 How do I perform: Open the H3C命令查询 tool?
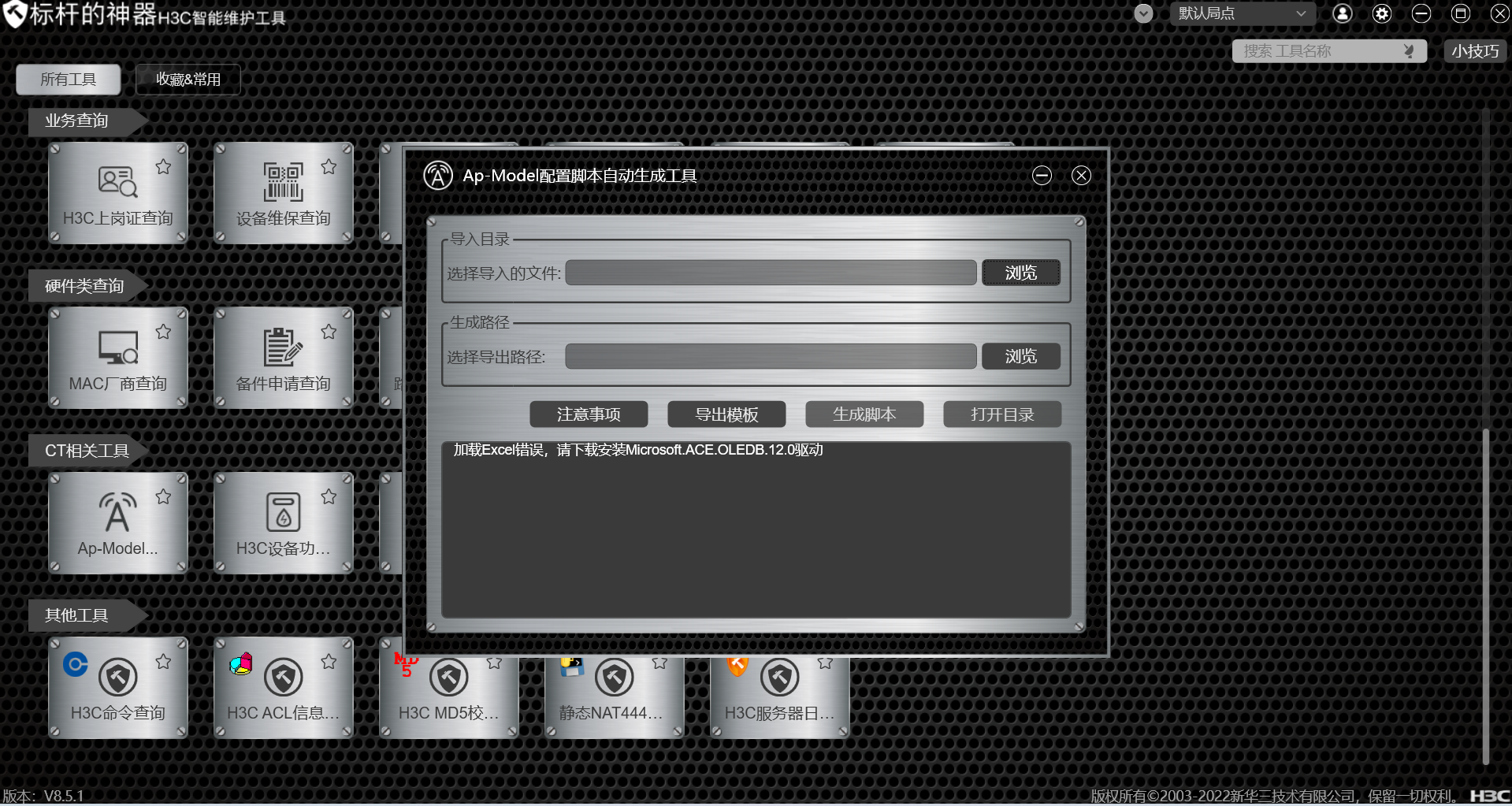[118, 688]
